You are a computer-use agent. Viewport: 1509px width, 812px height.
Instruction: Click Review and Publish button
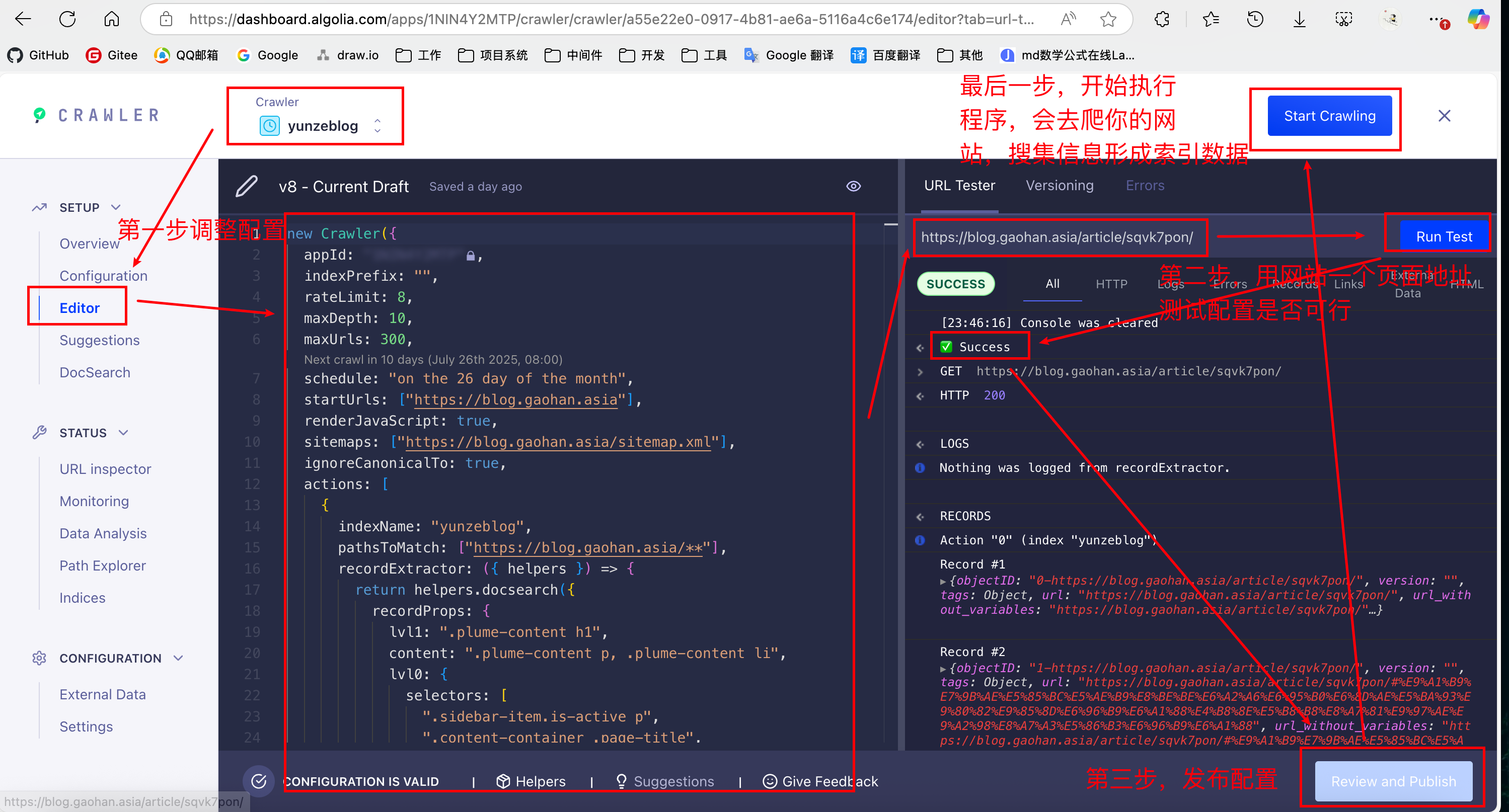pyautogui.click(x=1393, y=781)
